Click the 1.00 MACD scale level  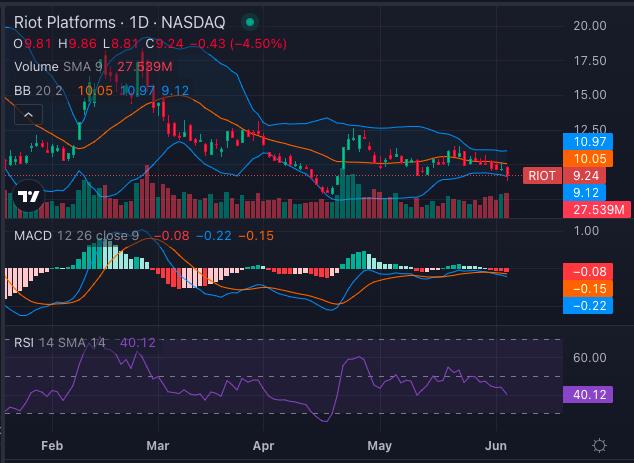pyautogui.click(x=586, y=230)
